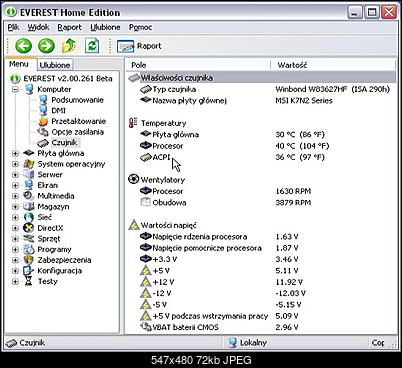This screenshot has width=402, height=368.
Task: Go forward with the green right arrow
Action: (46, 46)
